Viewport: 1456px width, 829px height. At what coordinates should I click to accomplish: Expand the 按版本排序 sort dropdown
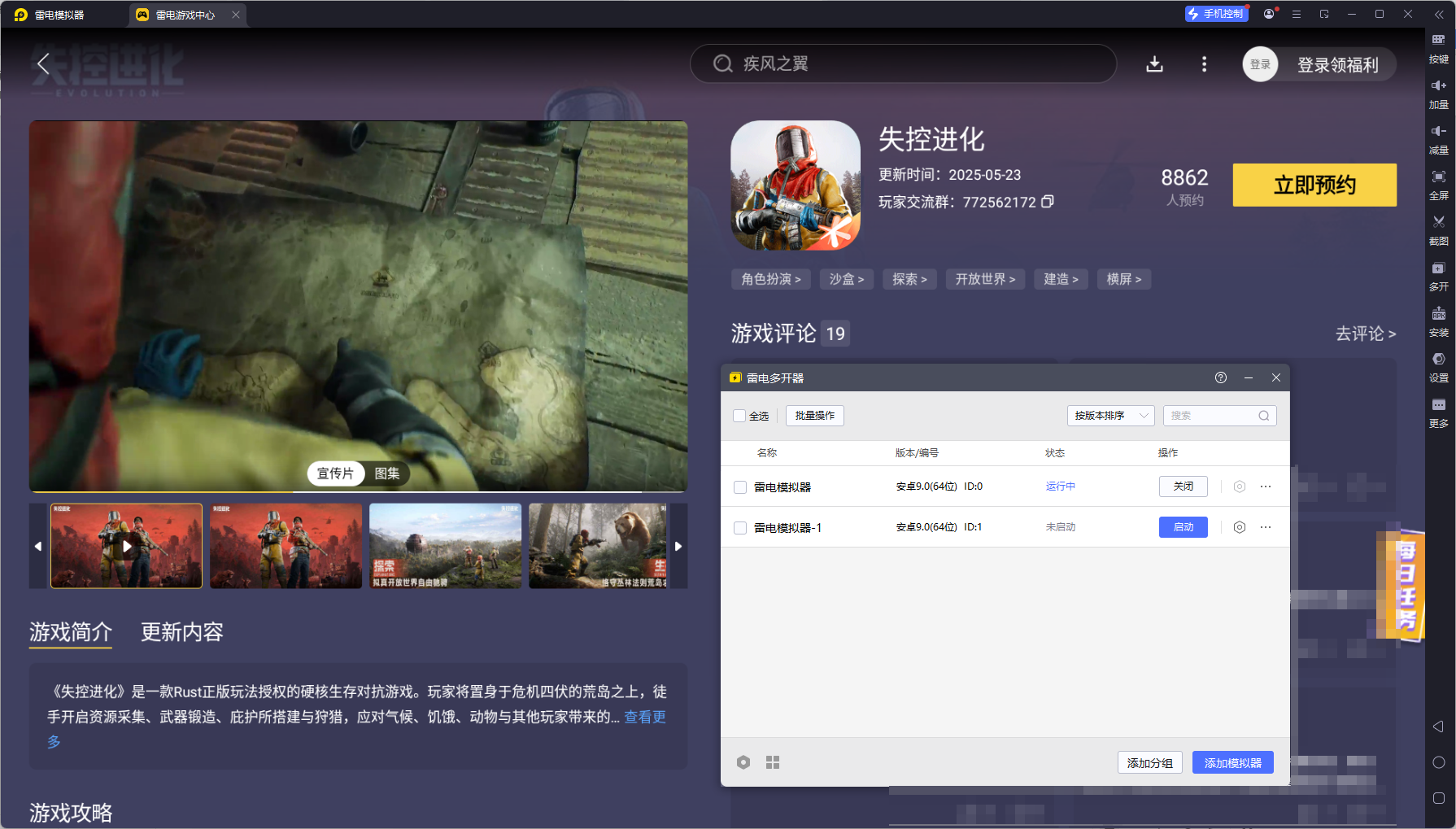point(1110,416)
